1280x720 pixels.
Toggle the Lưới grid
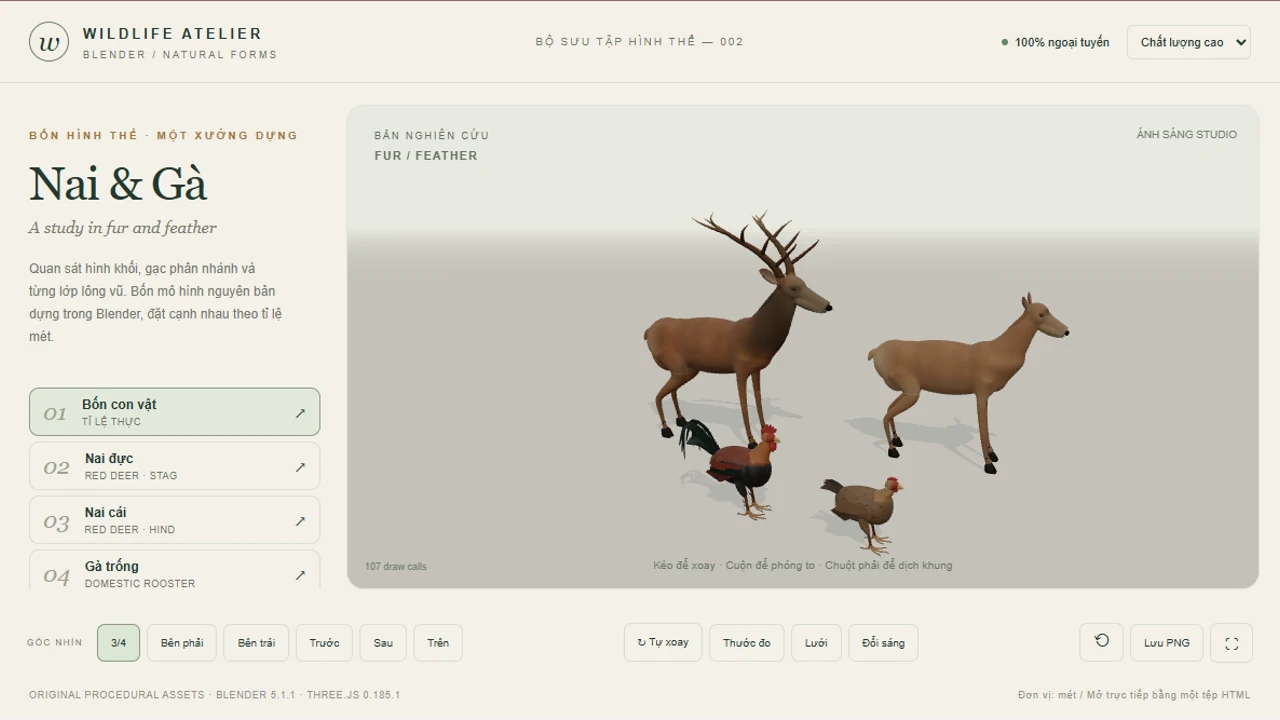point(816,643)
